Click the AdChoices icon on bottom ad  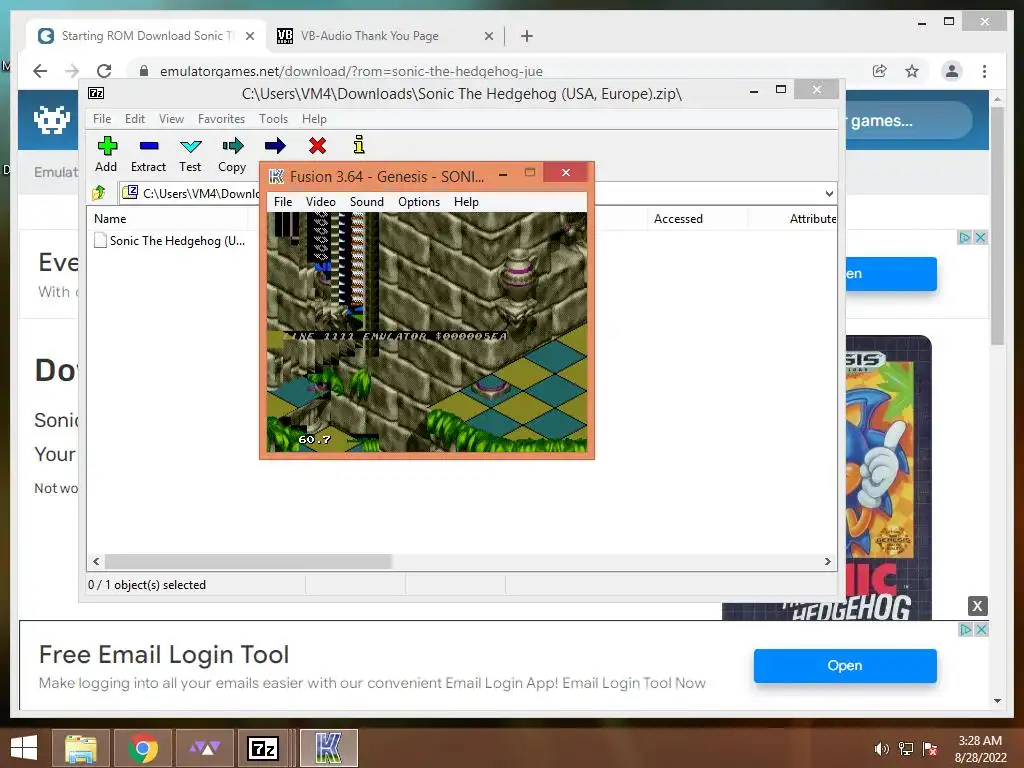click(965, 629)
